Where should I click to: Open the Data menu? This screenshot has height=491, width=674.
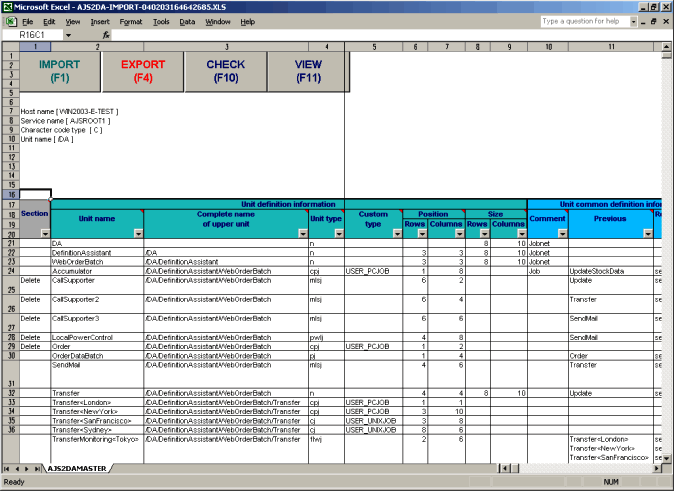[x=187, y=21]
